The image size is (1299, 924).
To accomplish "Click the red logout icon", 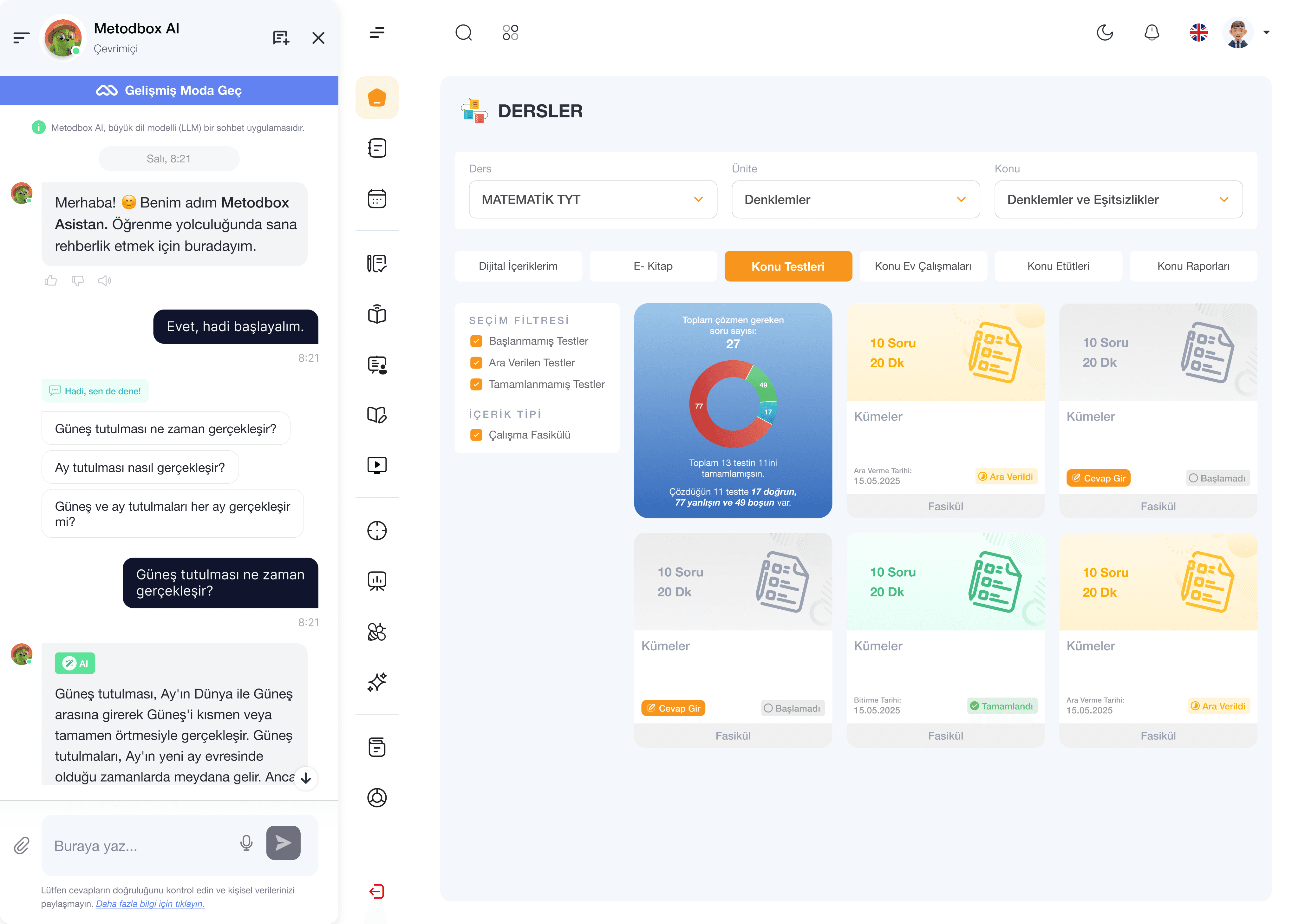I will click(x=376, y=891).
